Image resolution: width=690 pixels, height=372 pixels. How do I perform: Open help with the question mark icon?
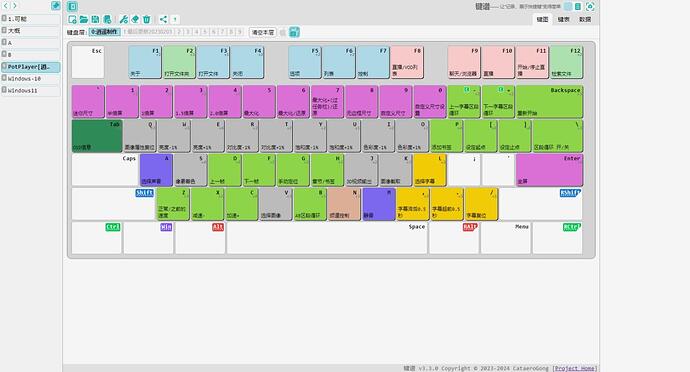point(175,19)
